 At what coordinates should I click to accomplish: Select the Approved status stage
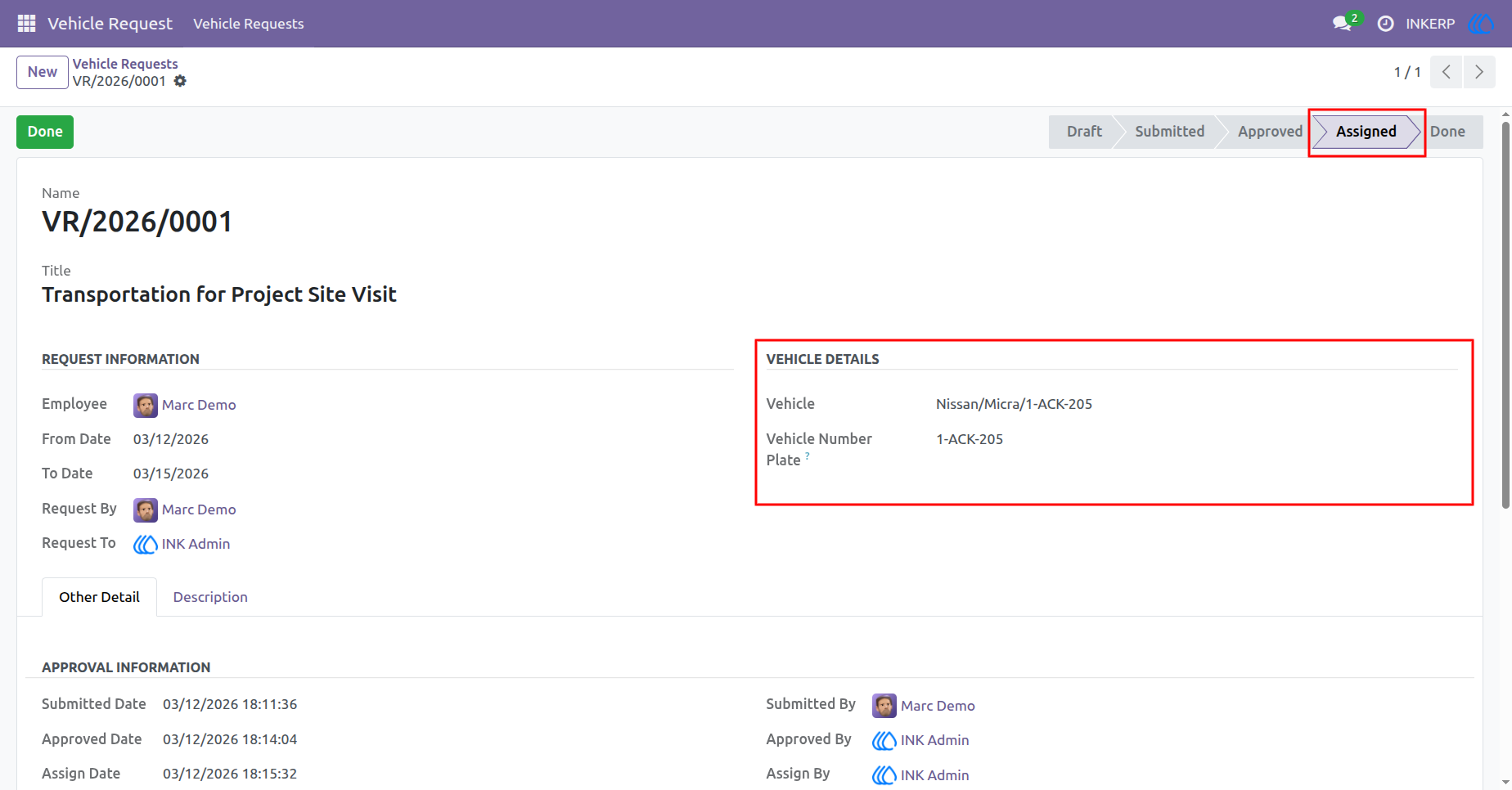(x=1270, y=132)
